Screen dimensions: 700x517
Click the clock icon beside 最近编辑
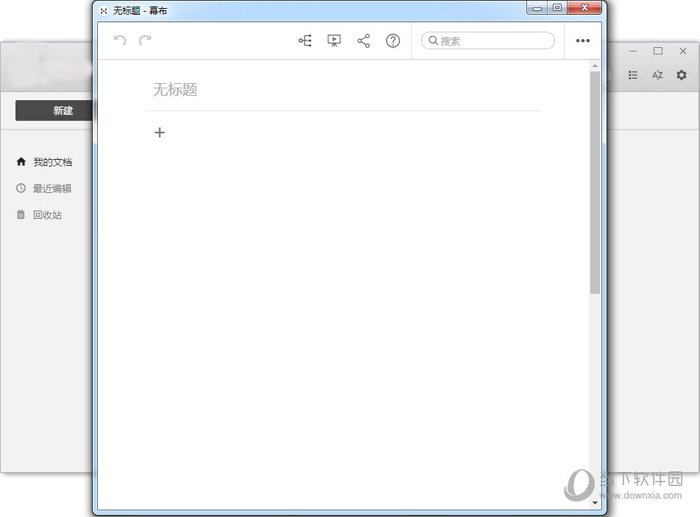pyautogui.click(x=21, y=188)
